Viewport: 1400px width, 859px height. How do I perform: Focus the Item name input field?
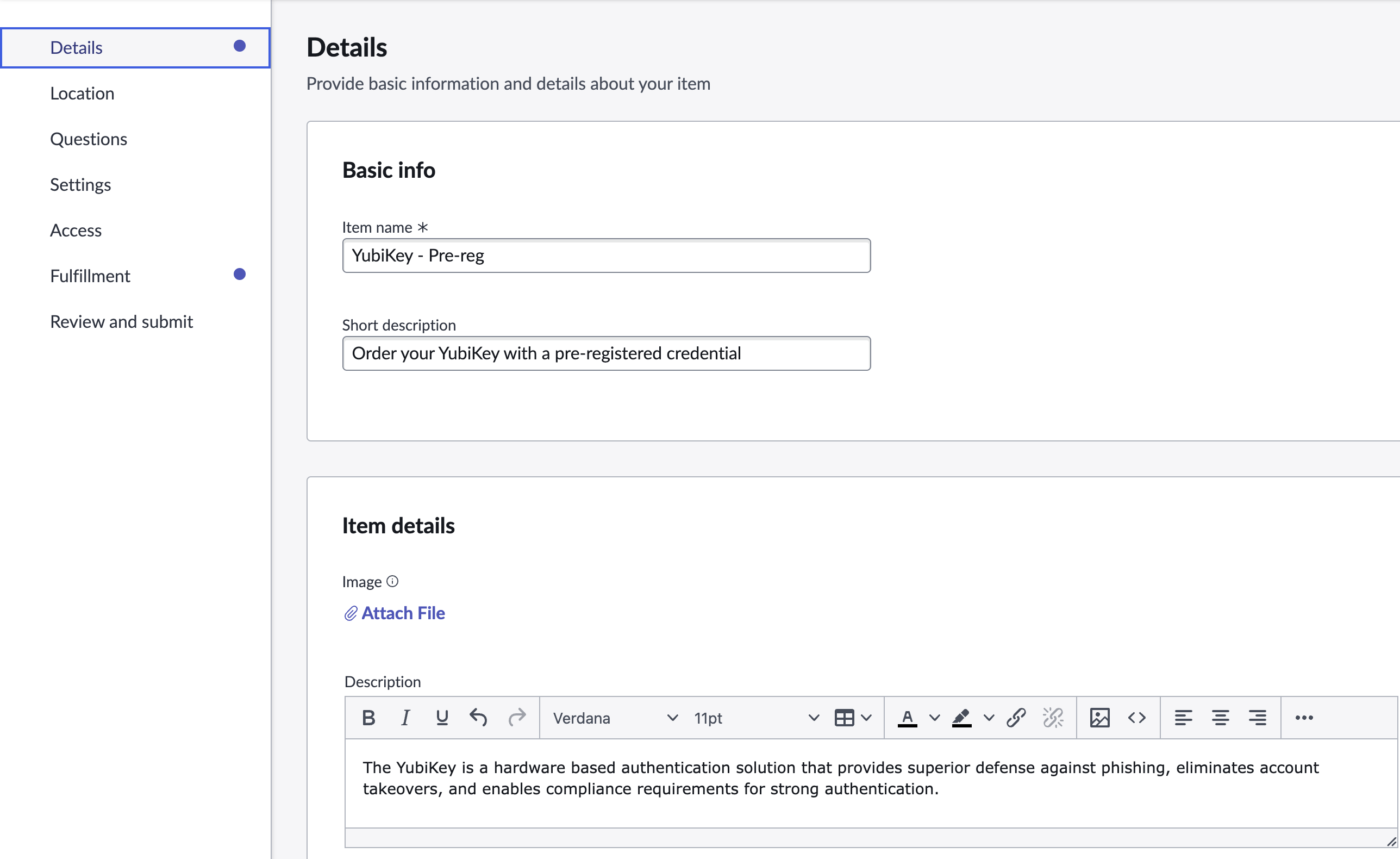click(x=607, y=256)
